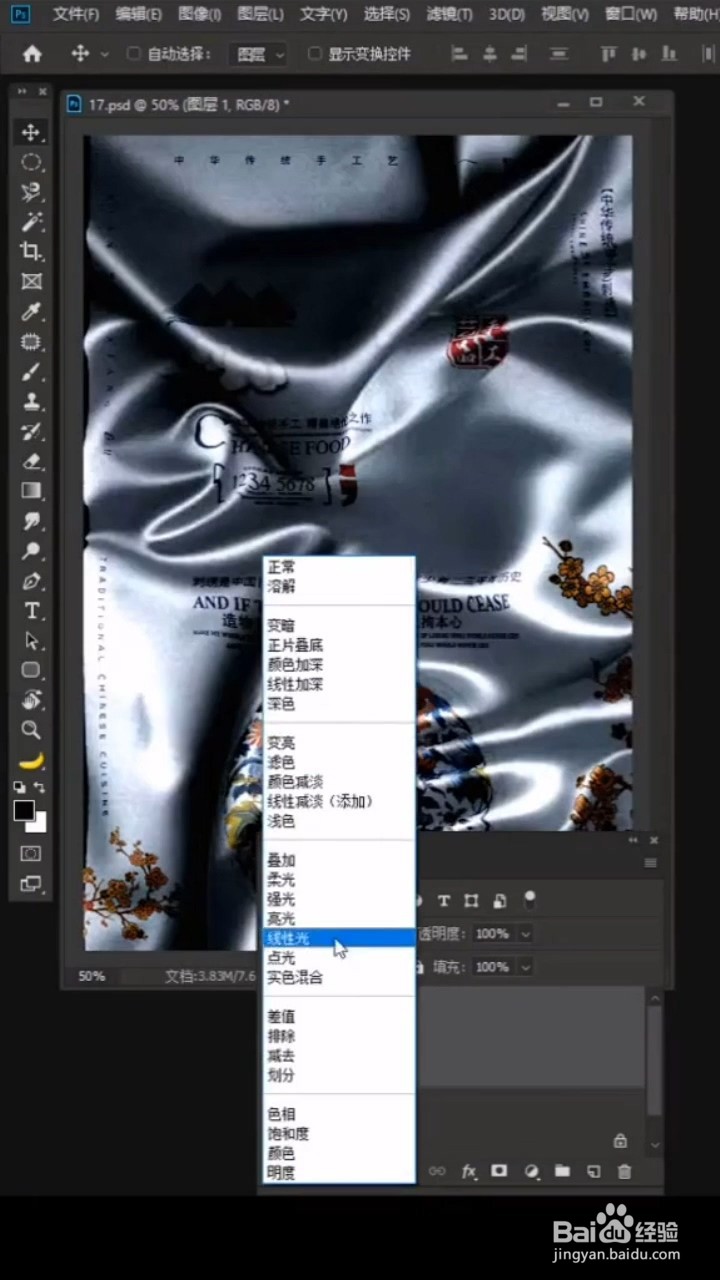Open the 选择(S) menu
720x1280 pixels.
[387, 14]
